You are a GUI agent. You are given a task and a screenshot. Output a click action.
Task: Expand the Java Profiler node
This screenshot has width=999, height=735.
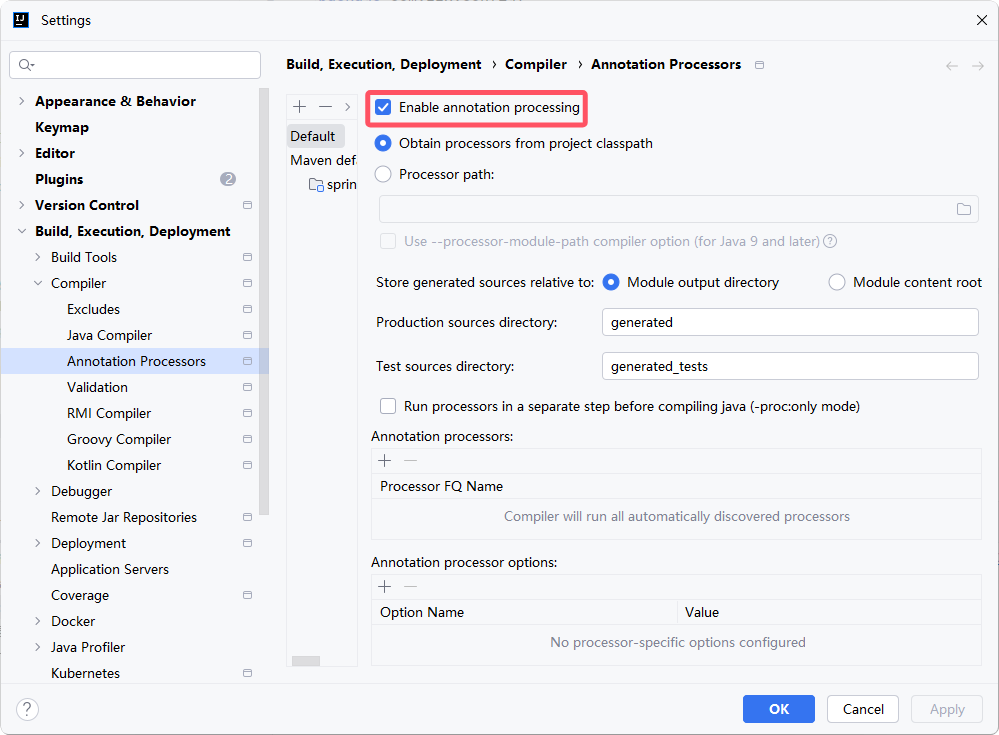tap(38, 647)
